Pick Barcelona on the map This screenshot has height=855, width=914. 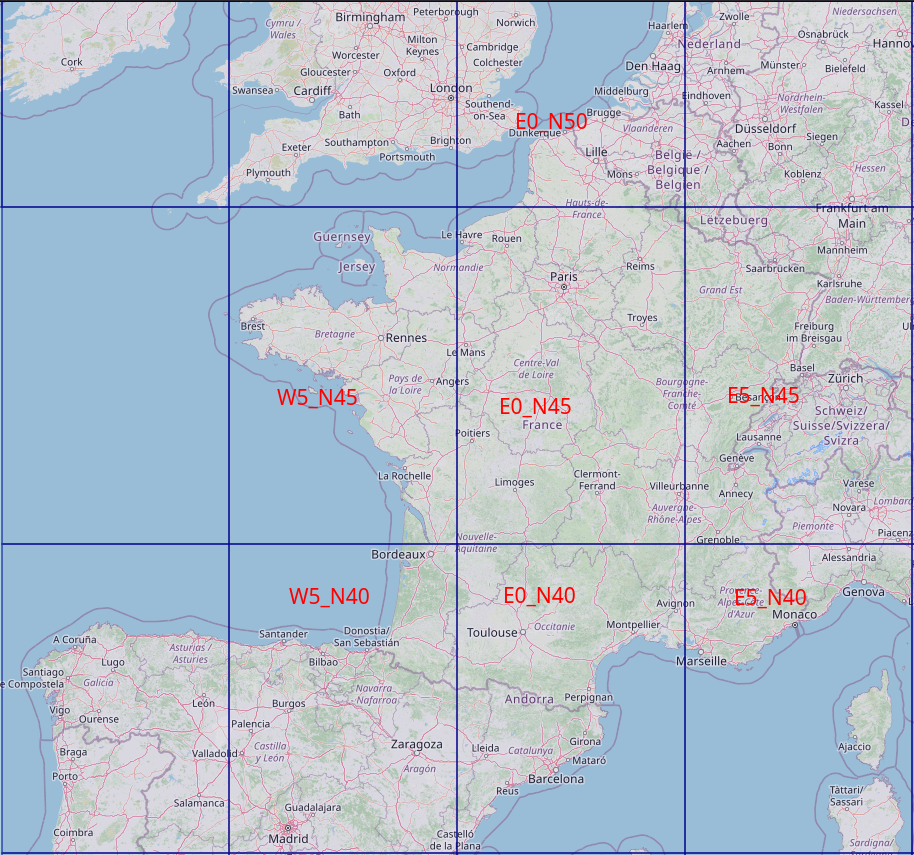click(555, 778)
